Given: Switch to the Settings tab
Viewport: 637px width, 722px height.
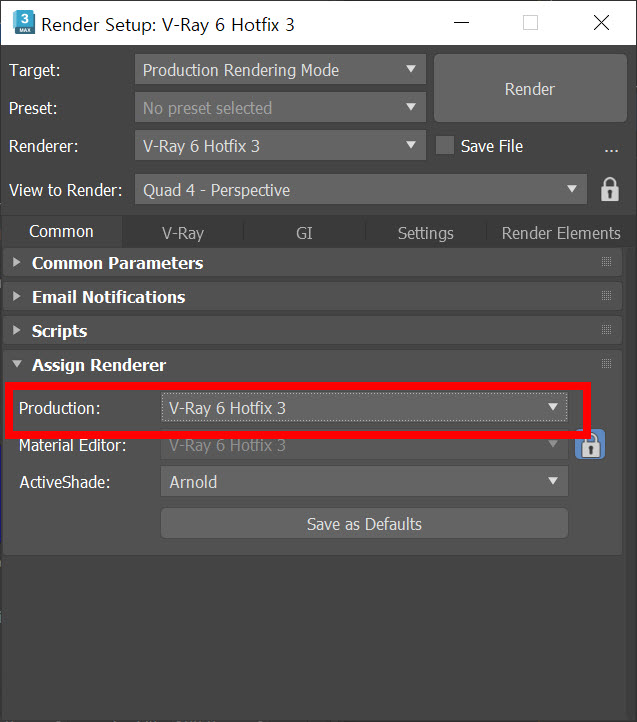Looking at the screenshot, I should pyautogui.click(x=426, y=233).
